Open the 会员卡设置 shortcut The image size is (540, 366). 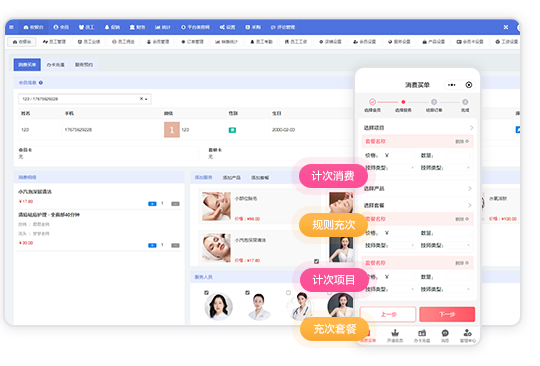point(470,42)
